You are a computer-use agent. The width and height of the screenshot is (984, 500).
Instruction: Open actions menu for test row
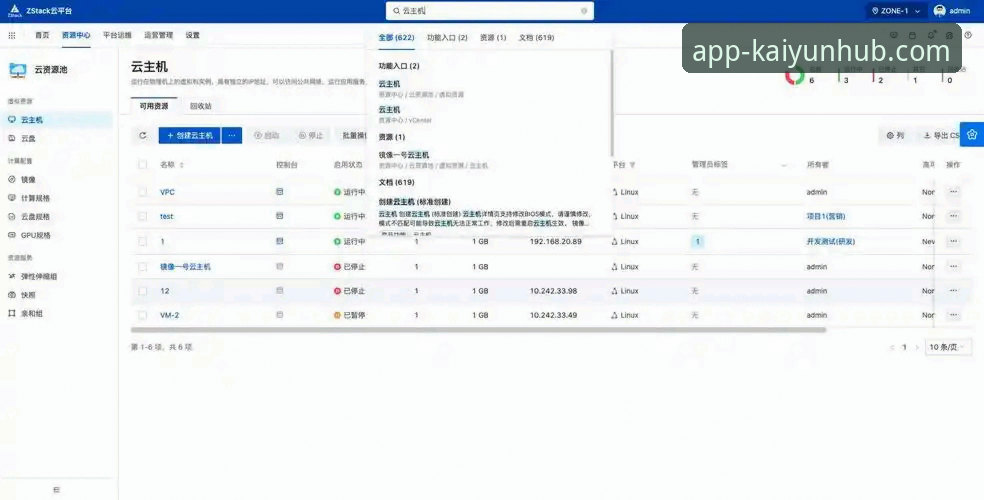953,216
